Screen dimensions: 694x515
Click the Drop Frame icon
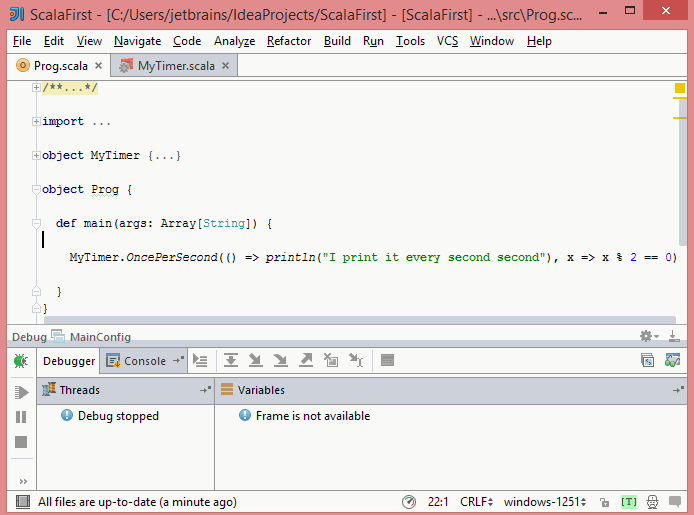pos(331,361)
